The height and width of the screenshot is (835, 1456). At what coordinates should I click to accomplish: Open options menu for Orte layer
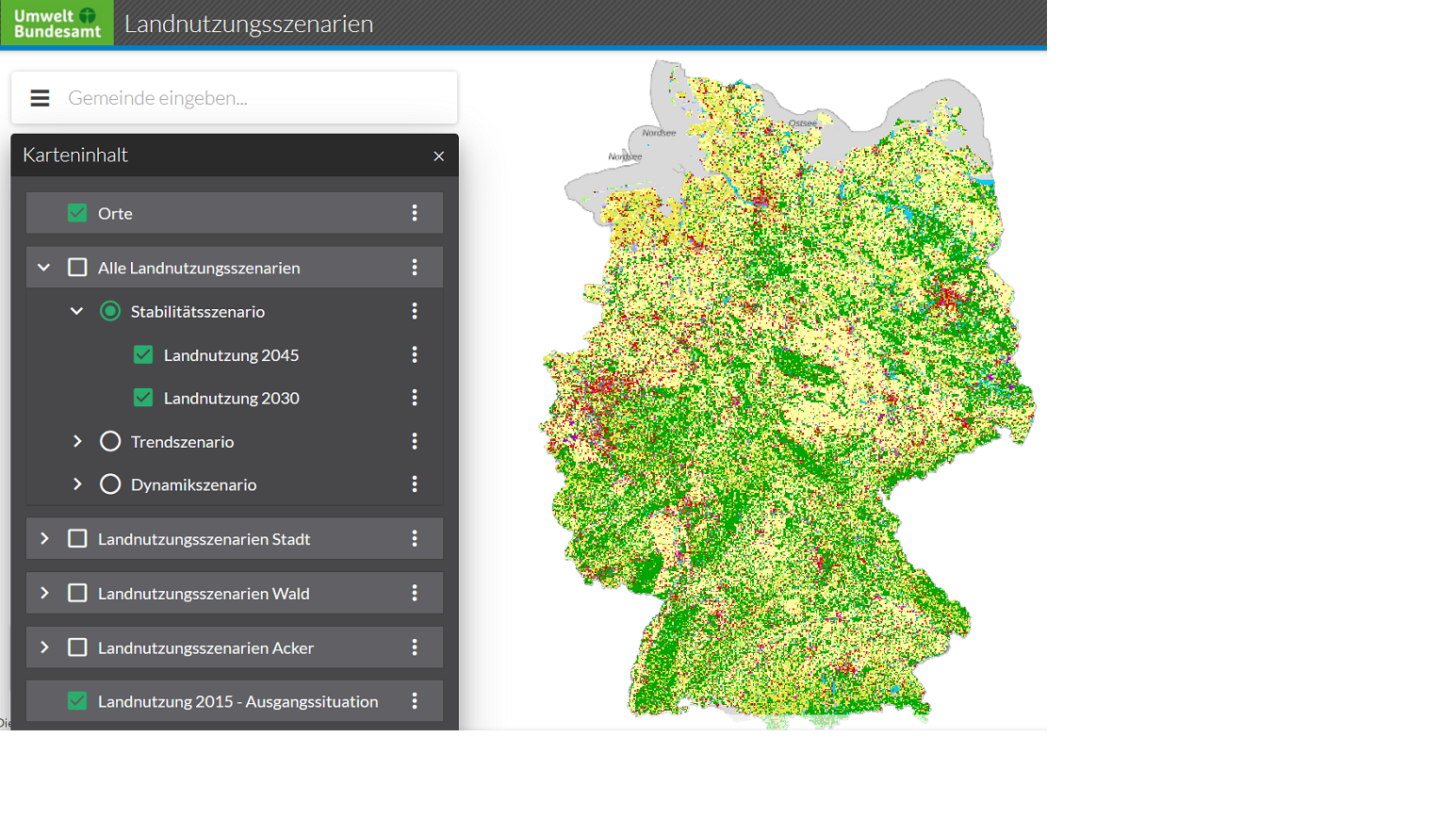pos(415,213)
